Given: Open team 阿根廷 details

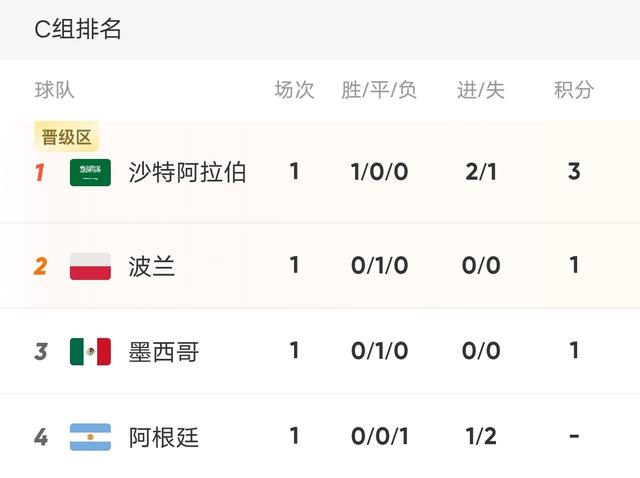Looking at the screenshot, I should [164, 437].
